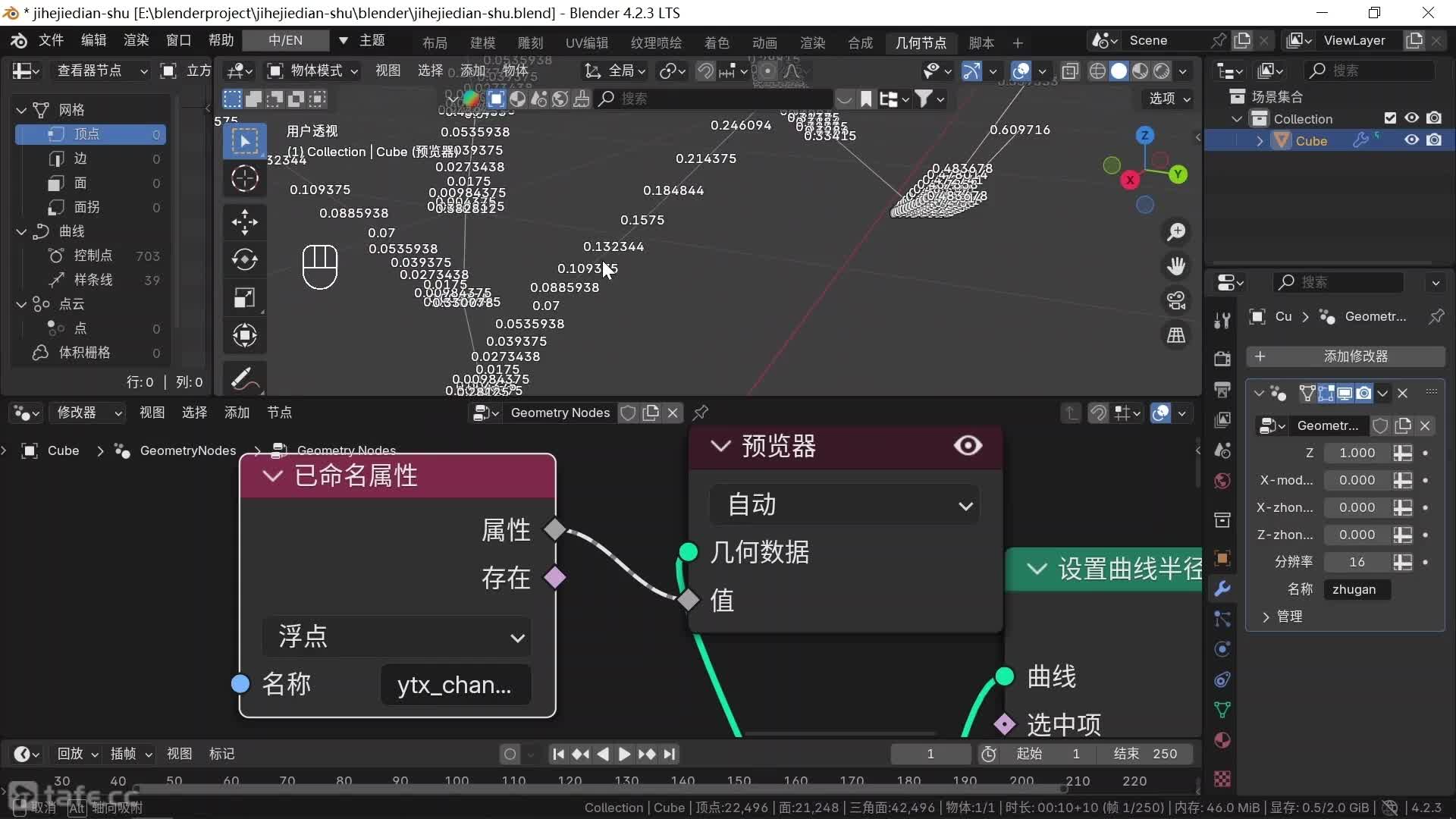Toggle the Collection exclude checkbox

click(1390, 118)
